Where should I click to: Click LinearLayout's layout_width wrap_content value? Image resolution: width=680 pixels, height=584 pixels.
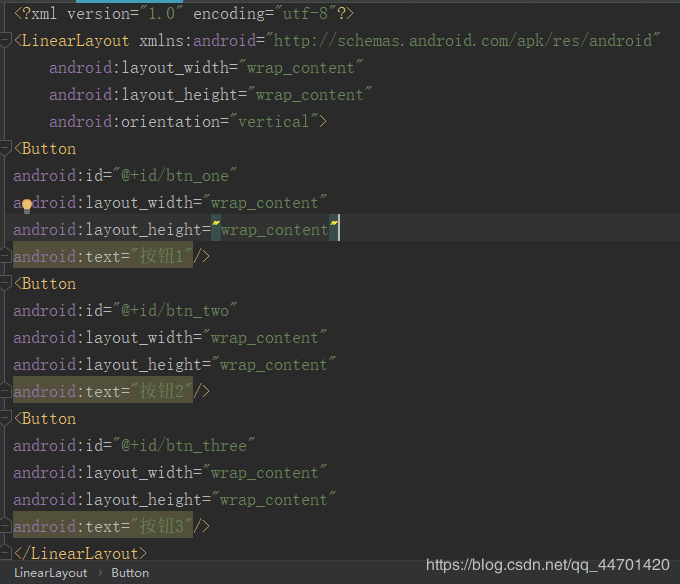click(x=301, y=68)
